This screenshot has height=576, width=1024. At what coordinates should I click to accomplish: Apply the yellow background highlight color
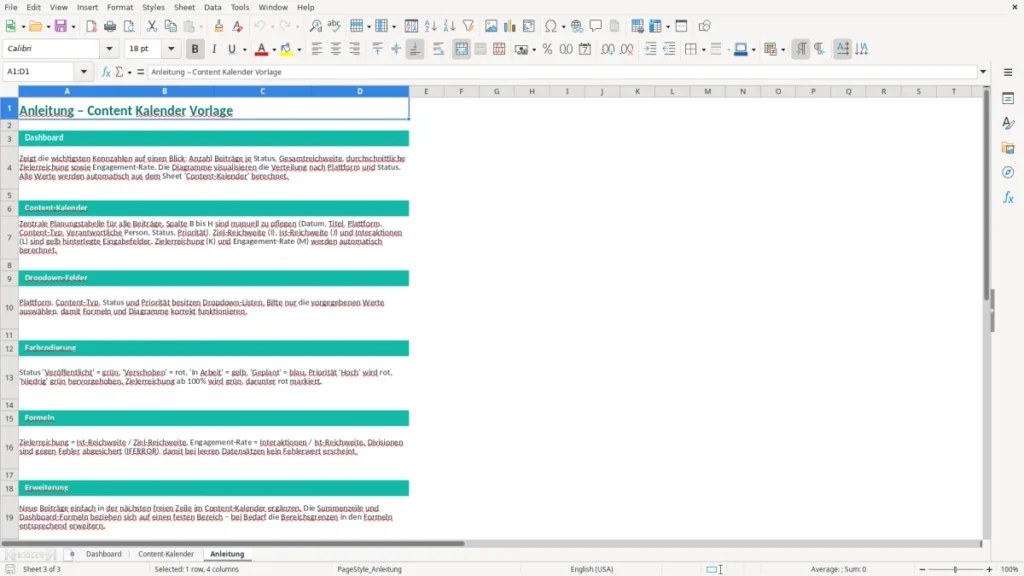pos(286,49)
